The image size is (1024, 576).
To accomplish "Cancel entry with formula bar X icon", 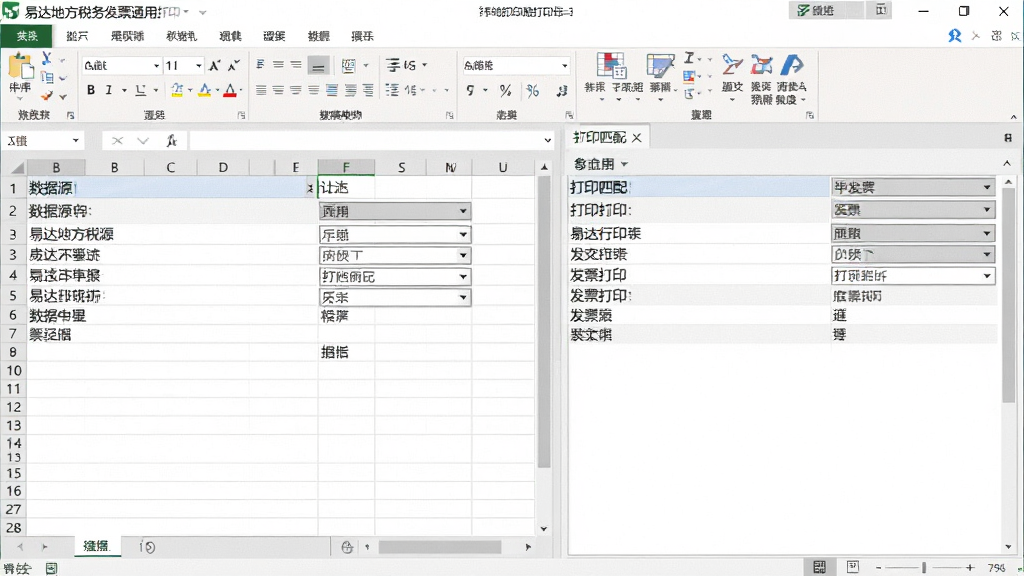I will pos(118,140).
